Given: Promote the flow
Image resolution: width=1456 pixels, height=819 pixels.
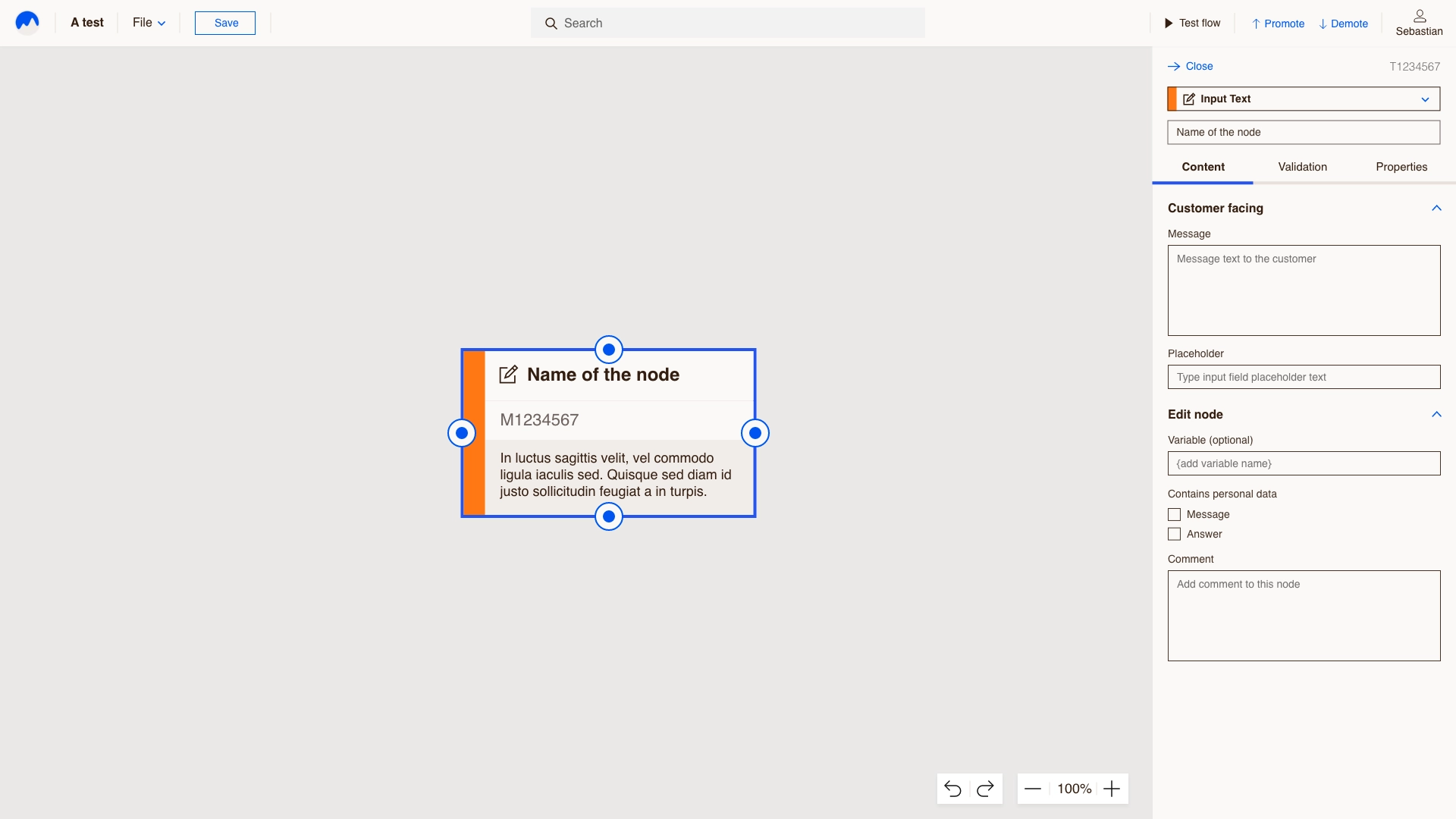Looking at the screenshot, I should 1278,24.
